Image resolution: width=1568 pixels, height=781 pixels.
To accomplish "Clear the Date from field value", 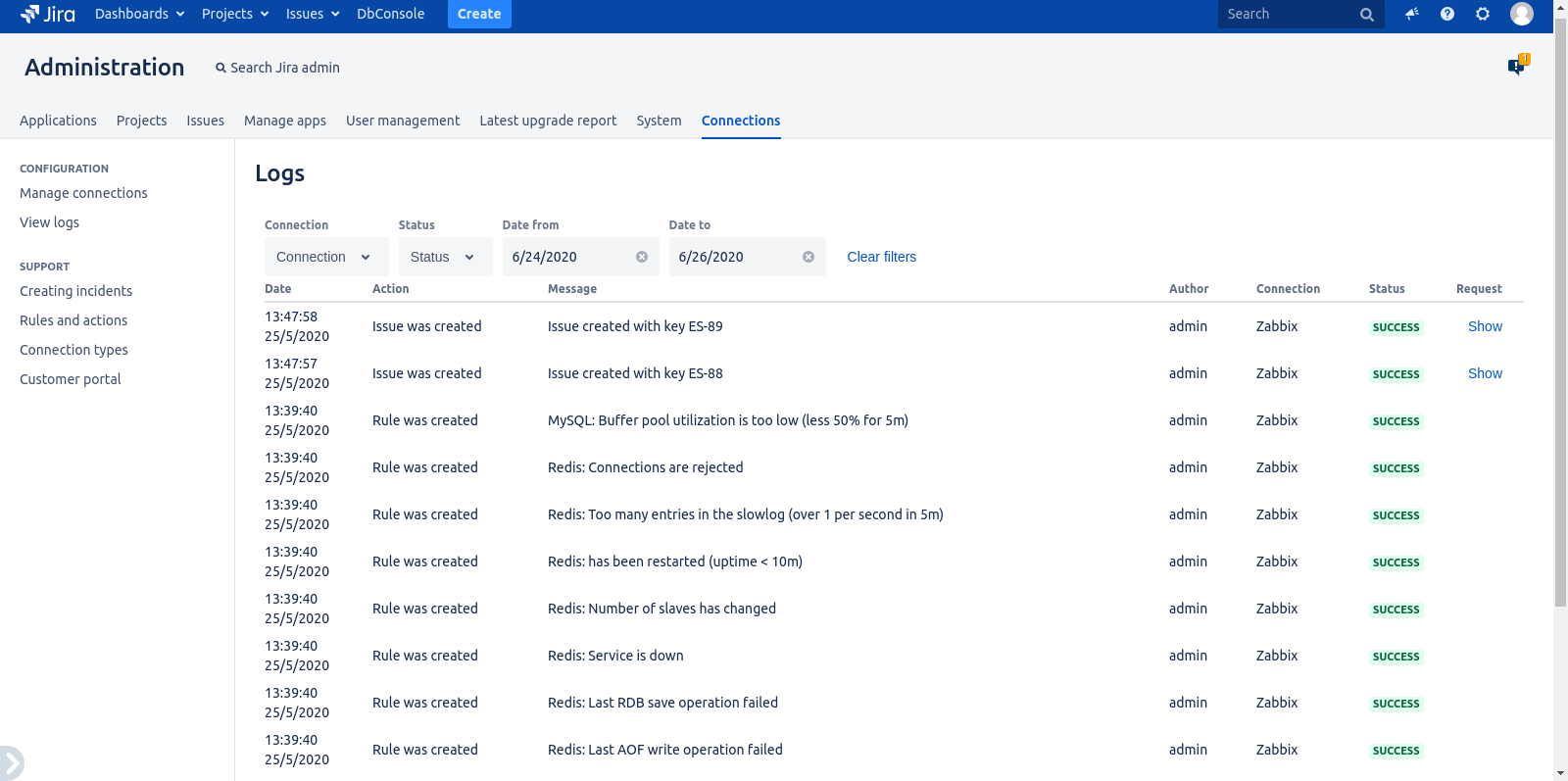I will (x=642, y=257).
